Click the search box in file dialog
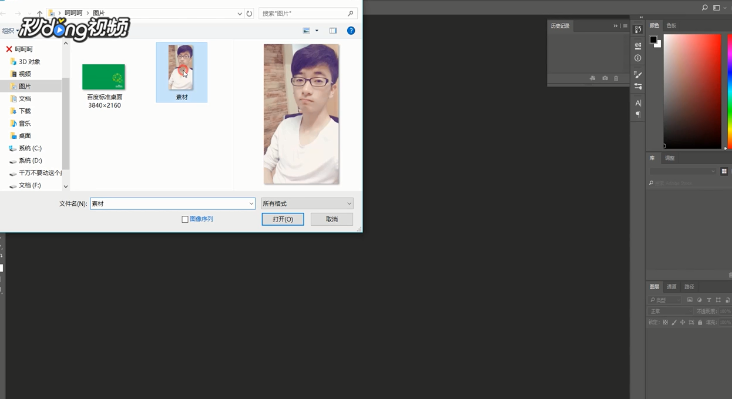 [308, 14]
